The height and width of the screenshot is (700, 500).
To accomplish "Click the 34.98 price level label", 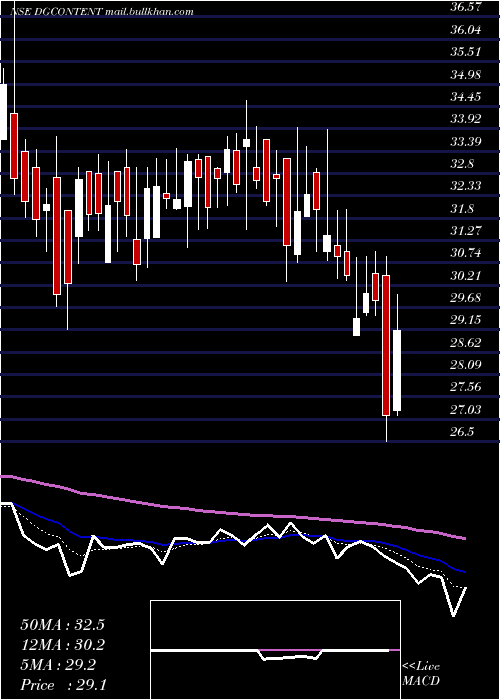I will point(466,74).
